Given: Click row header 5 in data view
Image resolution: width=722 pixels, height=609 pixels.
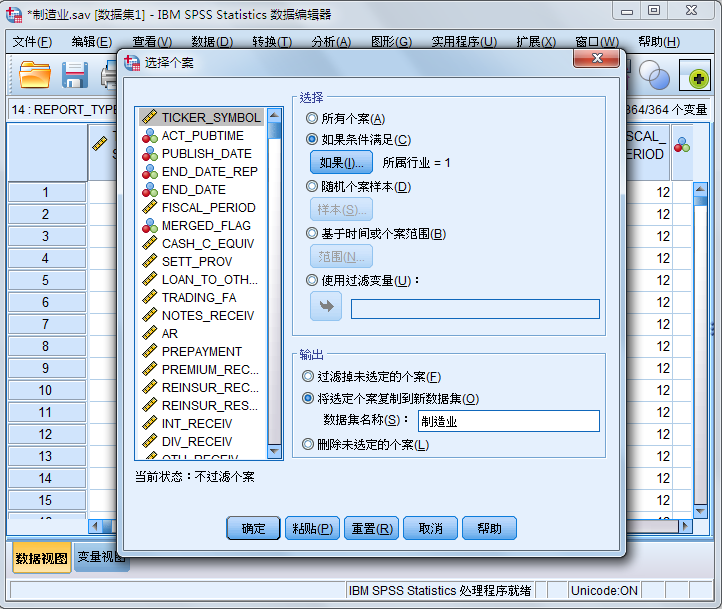Looking at the screenshot, I should click(47, 280).
